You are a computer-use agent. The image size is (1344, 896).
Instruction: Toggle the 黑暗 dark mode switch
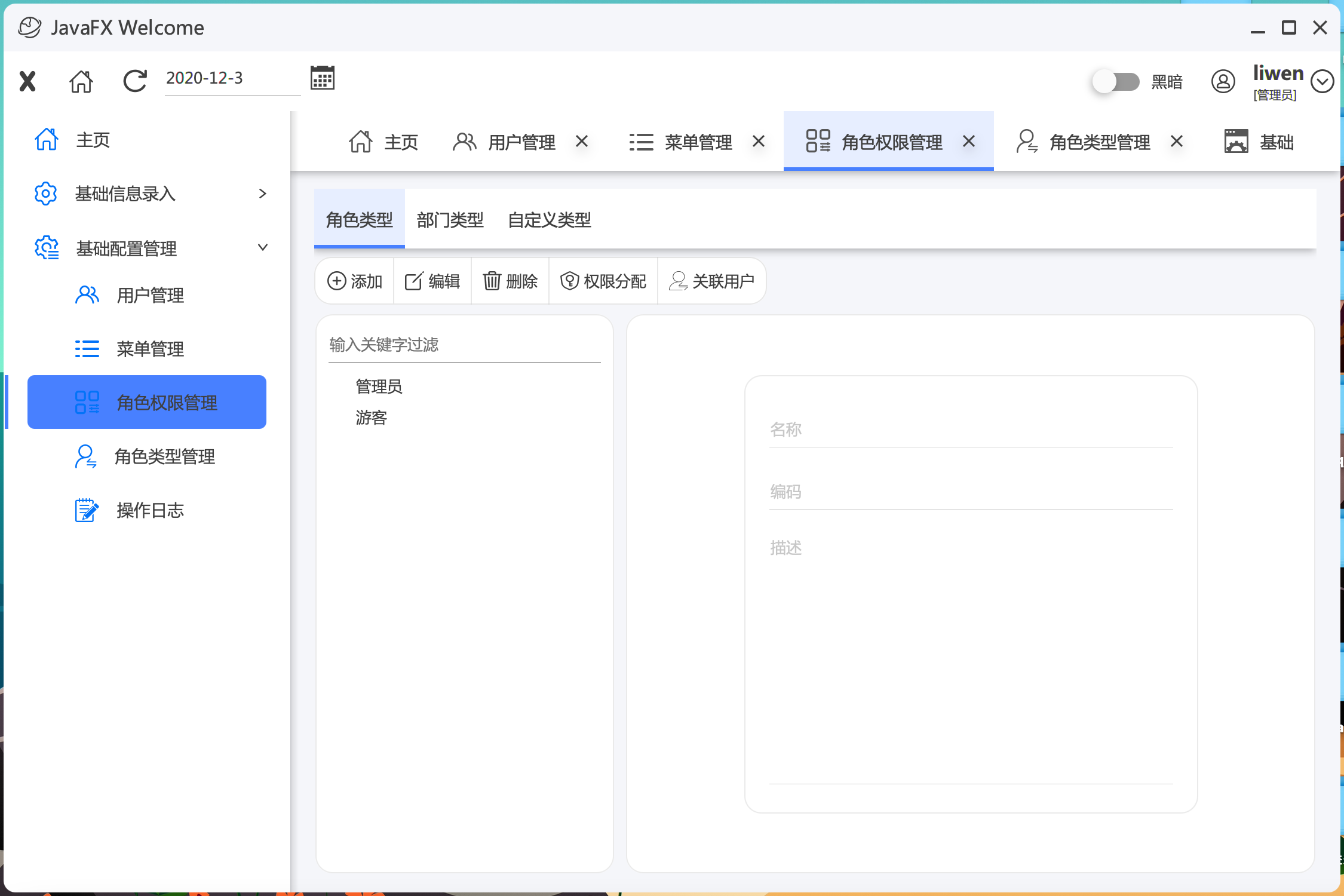pos(1116,81)
